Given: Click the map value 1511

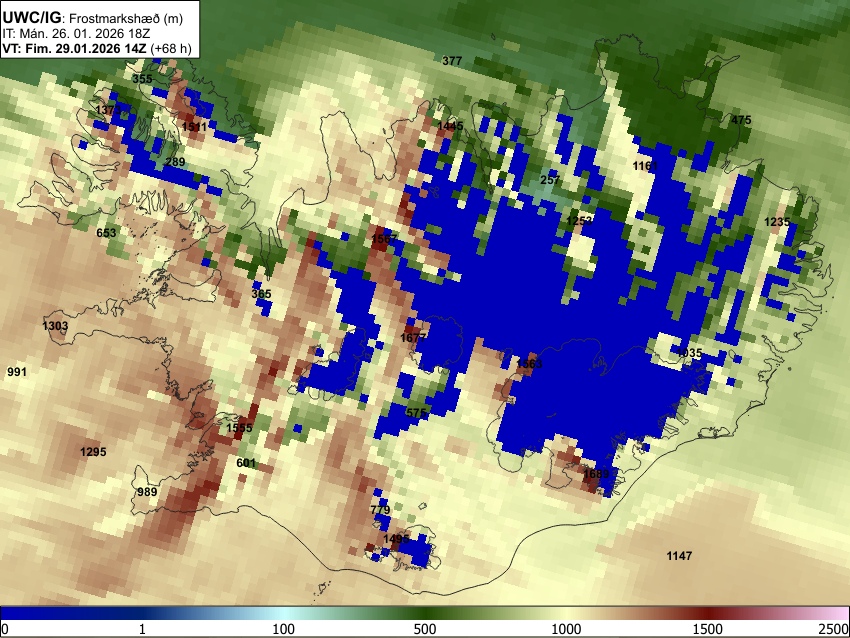Looking at the screenshot, I should [x=194, y=127].
